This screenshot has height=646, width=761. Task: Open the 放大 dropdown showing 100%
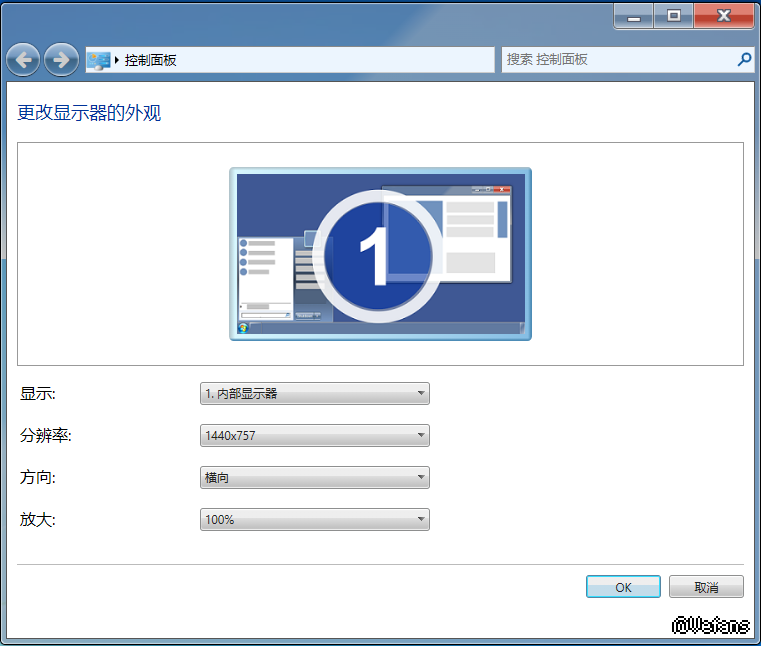[315, 520]
